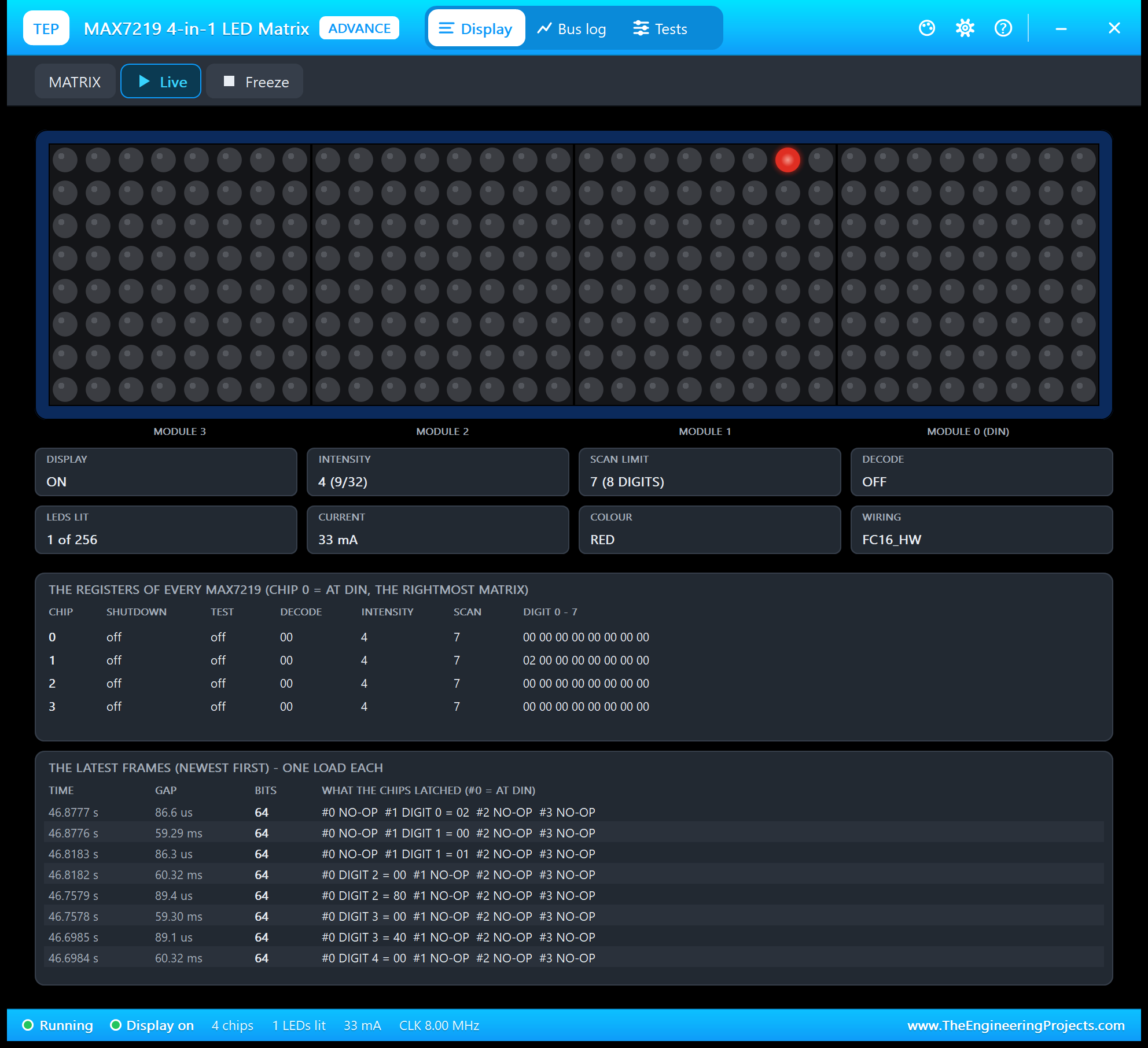
Task: Click the frame row at 46.8777 s
Action: [x=574, y=812]
